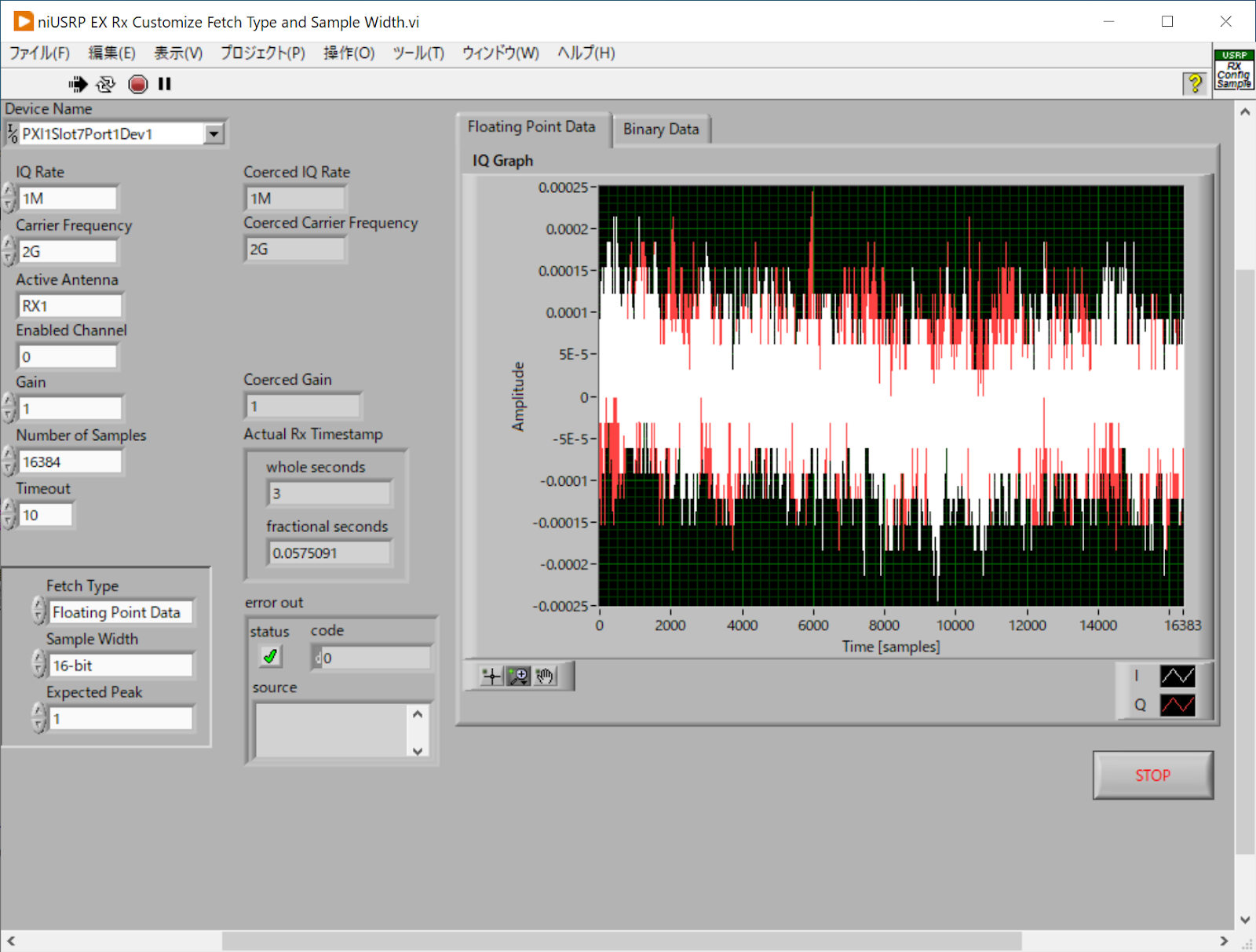Click the red Abort Execution icon

tap(137, 84)
